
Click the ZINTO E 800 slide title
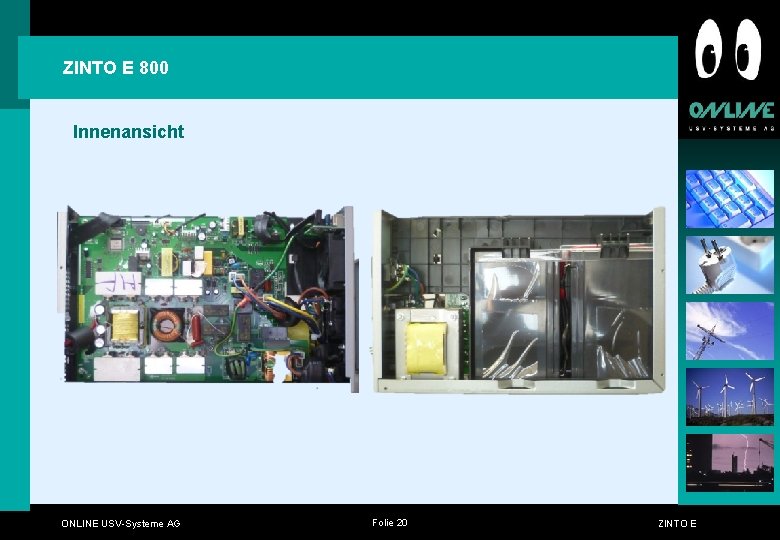tap(115, 68)
